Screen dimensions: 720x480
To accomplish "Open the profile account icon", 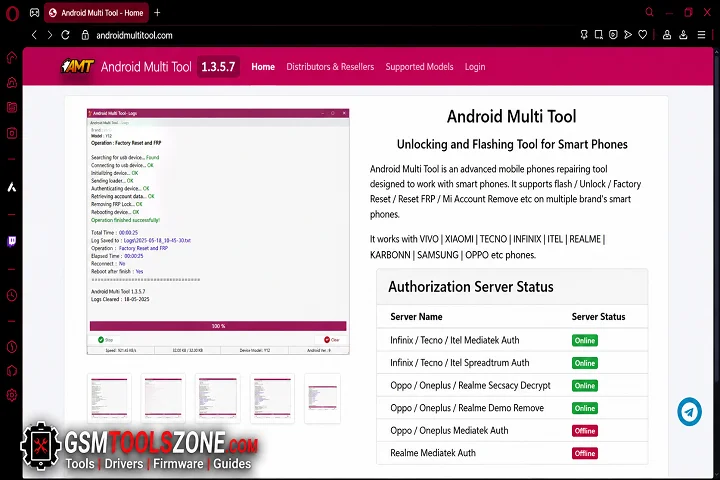I will point(667,35).
